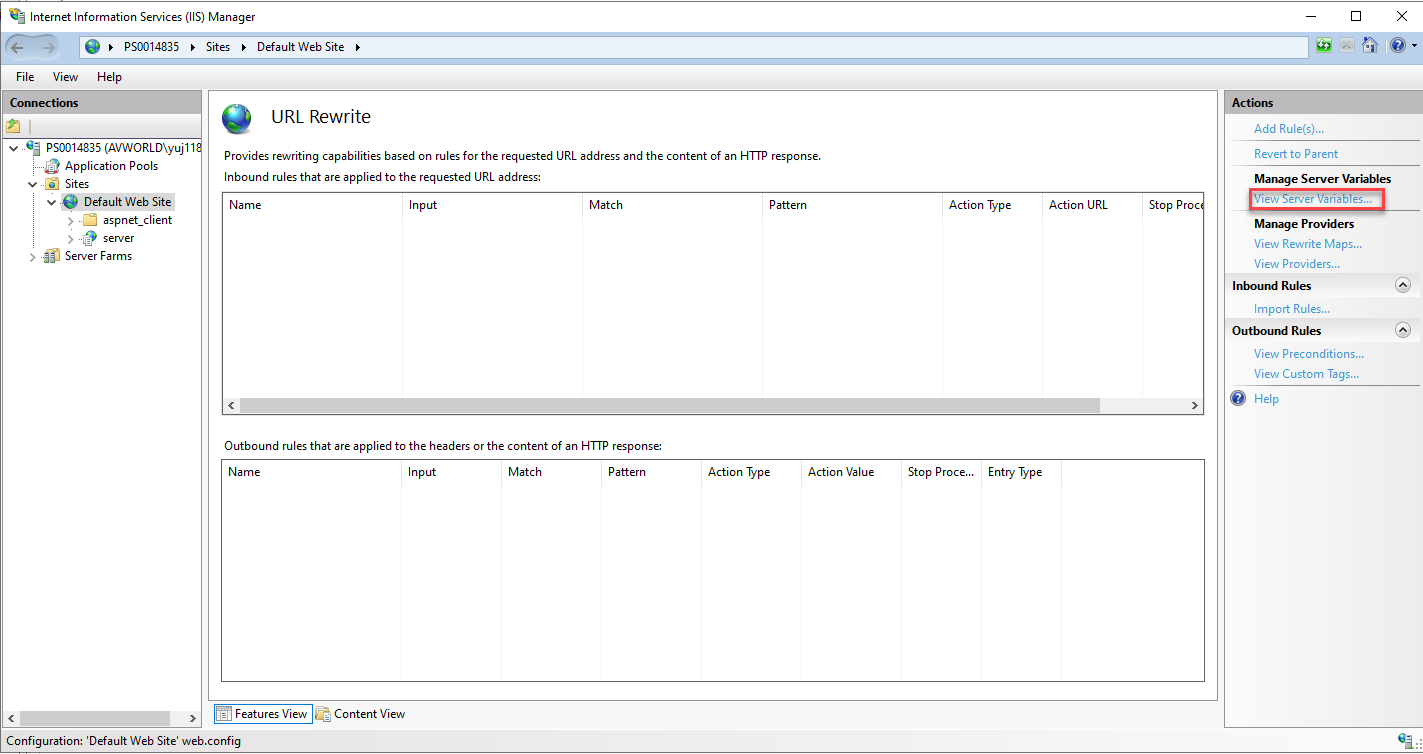Open breadcrumb arrow after Default Web Site
This screenshot has width=1423, height=754.
click(358, 47)
